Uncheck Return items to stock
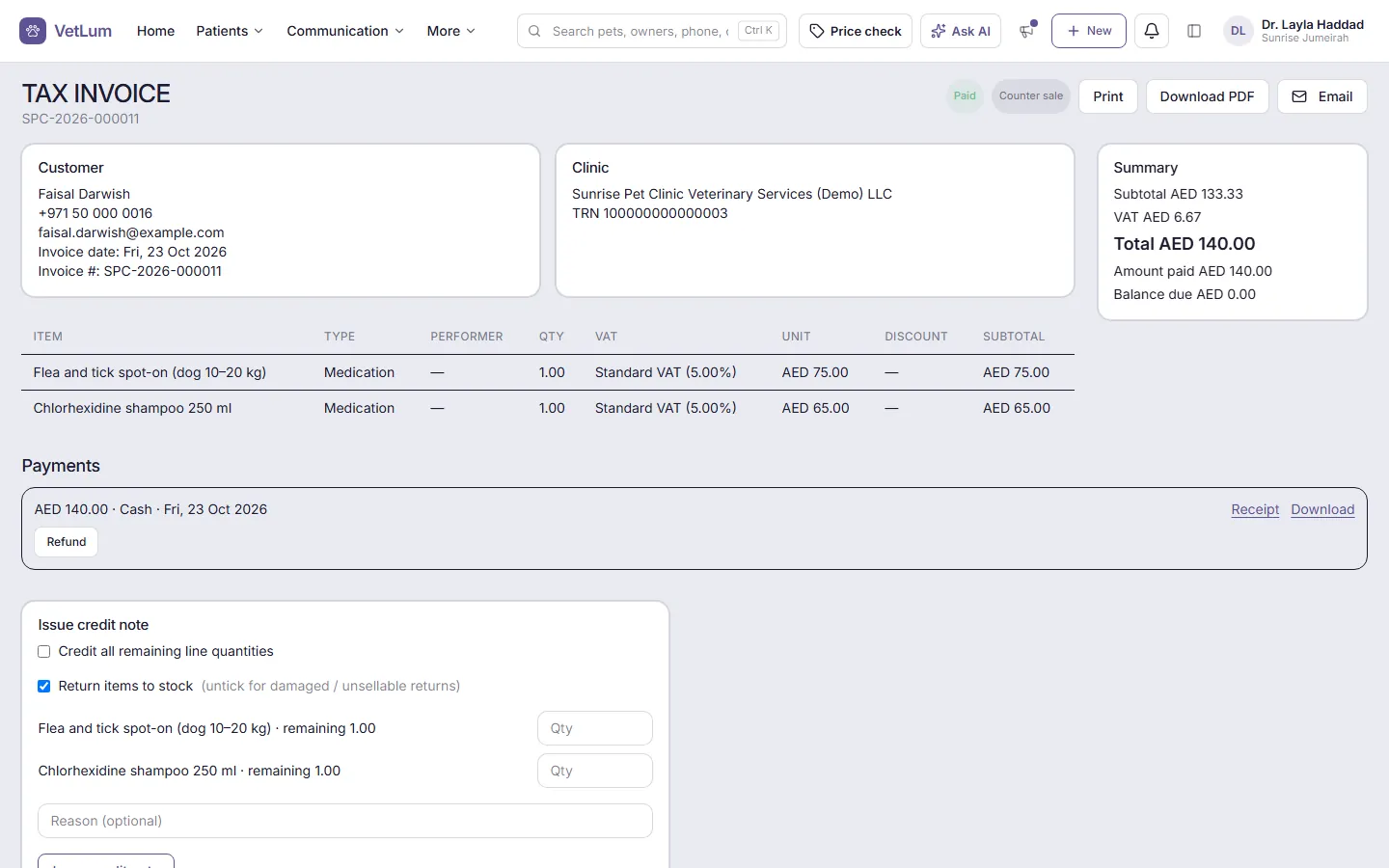This screenshot has height=868, width=1389. (x=43, y=687)
